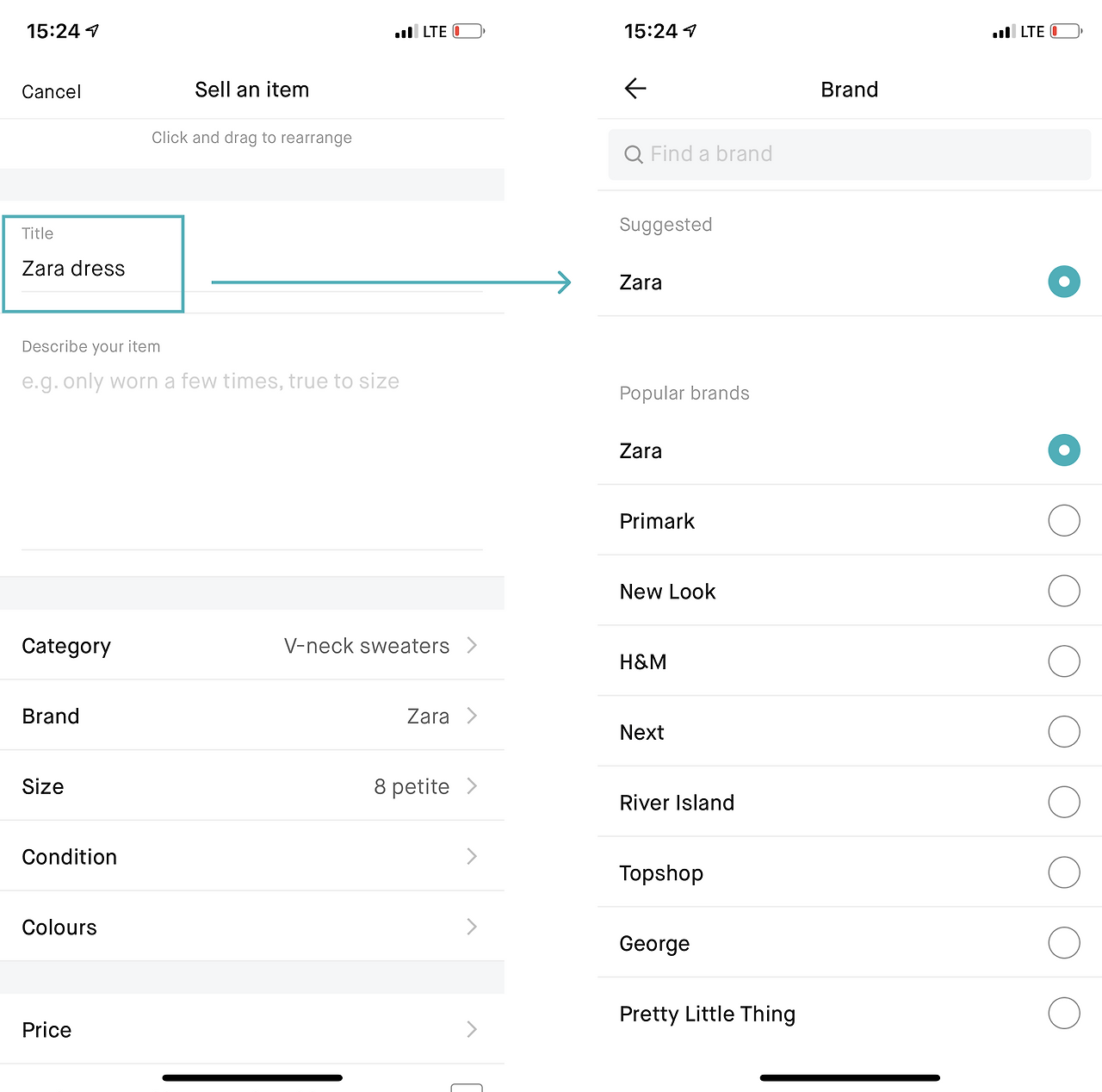The width and height of the screenshot is (1102, 1092).
Task: Open the Condition row chevron
Action: (x=472, y=856)
